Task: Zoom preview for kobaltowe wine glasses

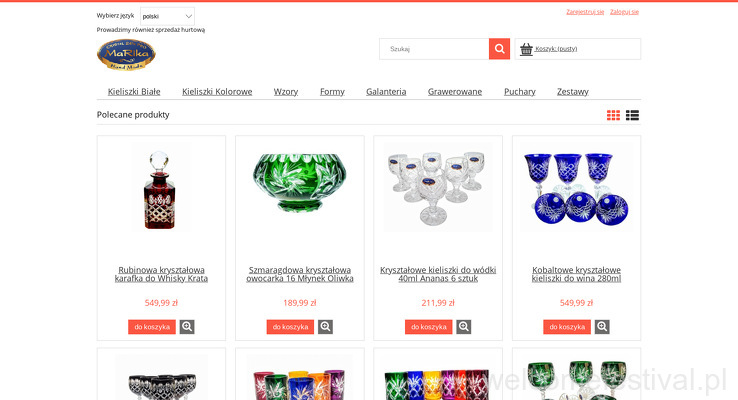Action: 602,327
